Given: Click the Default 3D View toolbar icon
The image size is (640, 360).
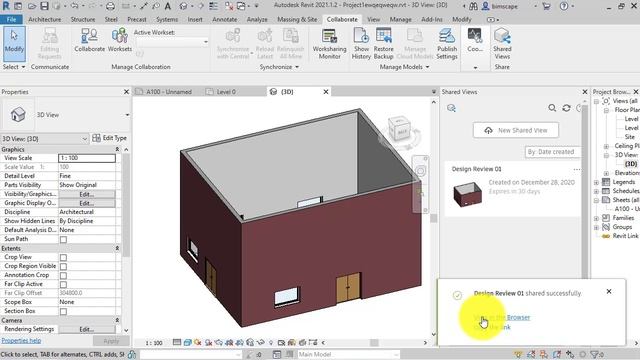Looking at the screenshot, I should (183, 6).
